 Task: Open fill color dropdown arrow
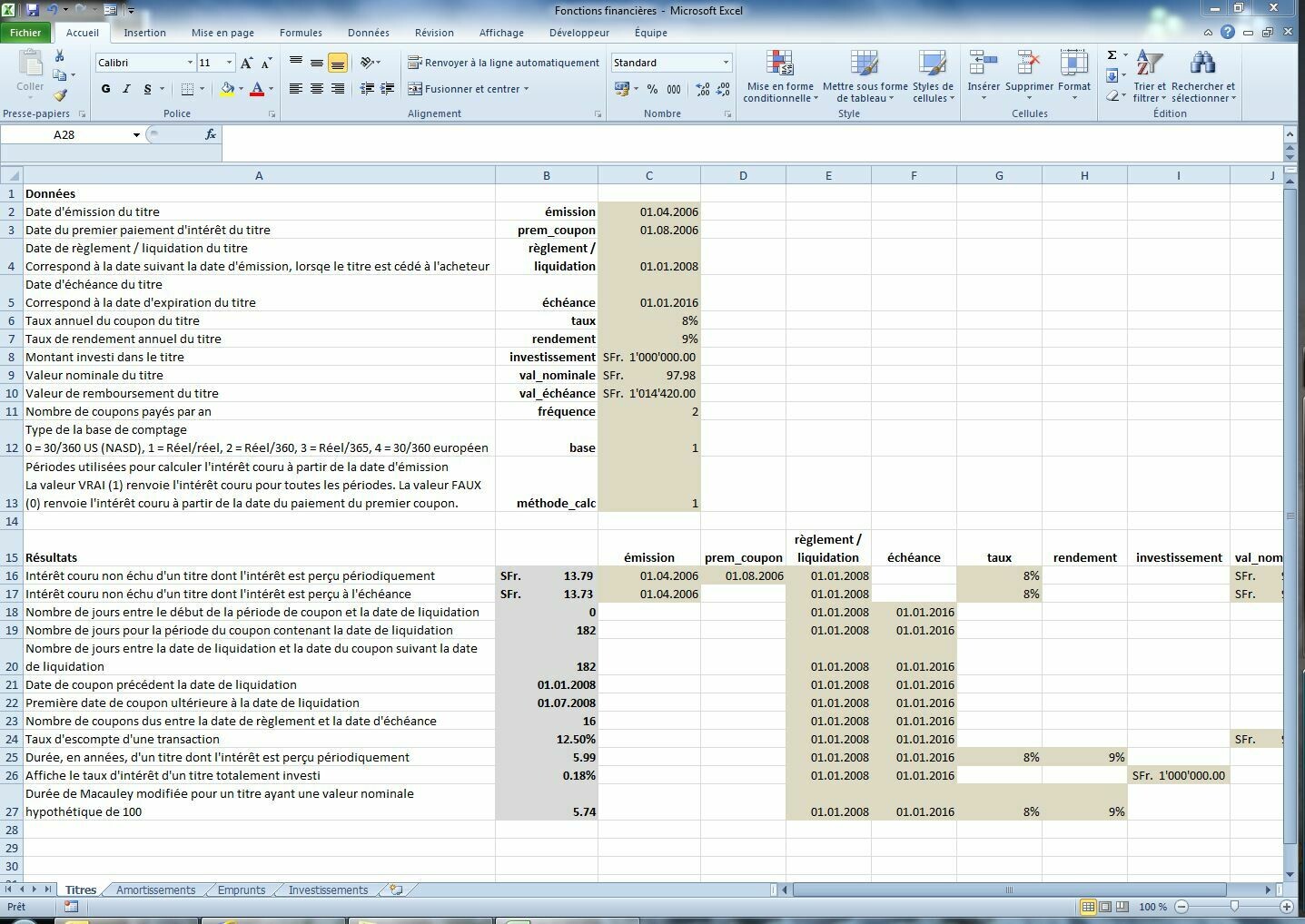click(x=241, y=89)
